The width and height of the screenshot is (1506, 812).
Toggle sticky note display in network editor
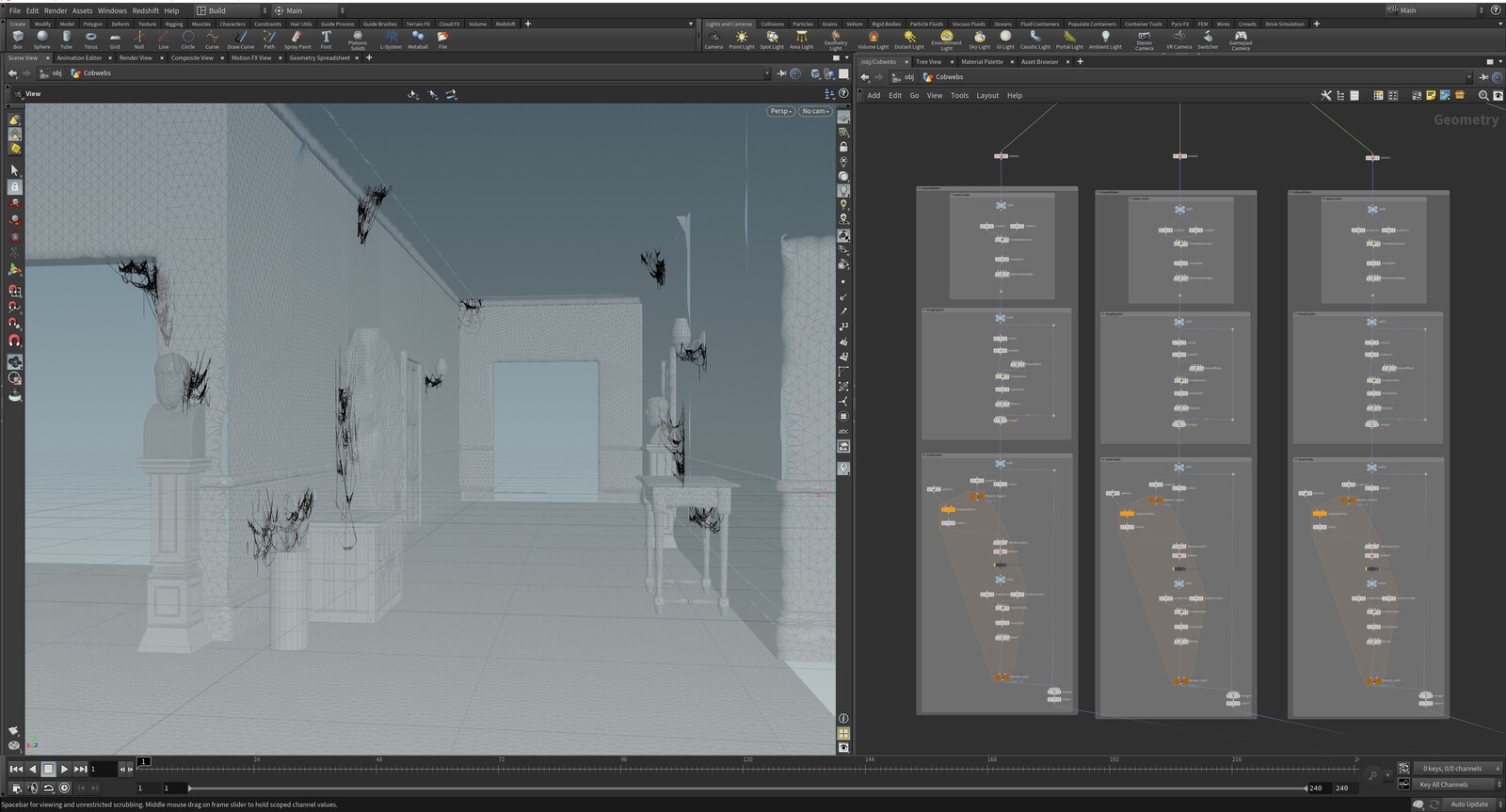click(1431, 95)
